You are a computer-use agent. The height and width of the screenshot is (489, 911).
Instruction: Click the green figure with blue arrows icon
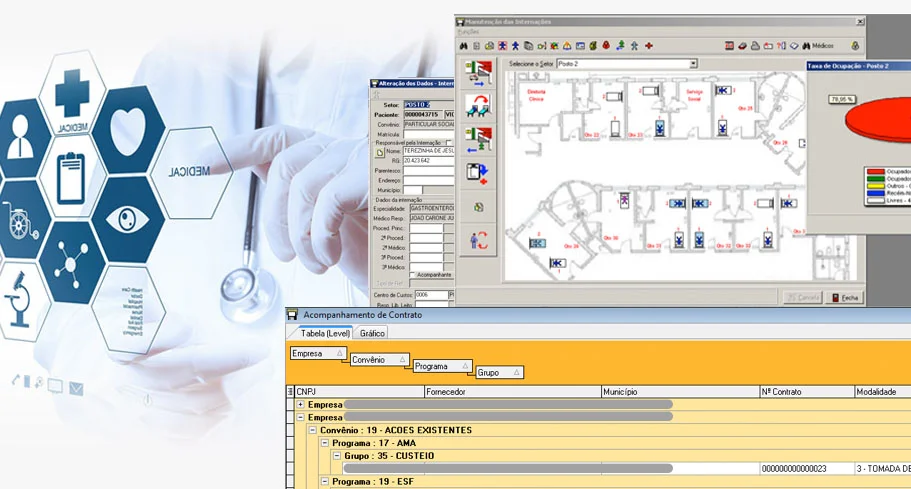pos(621,45)
